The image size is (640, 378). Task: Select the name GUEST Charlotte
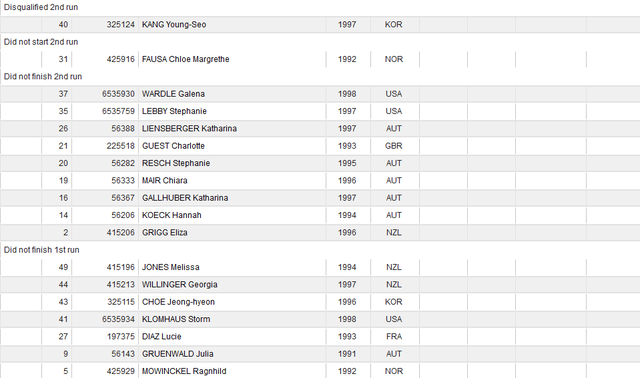tap(173, 146)
